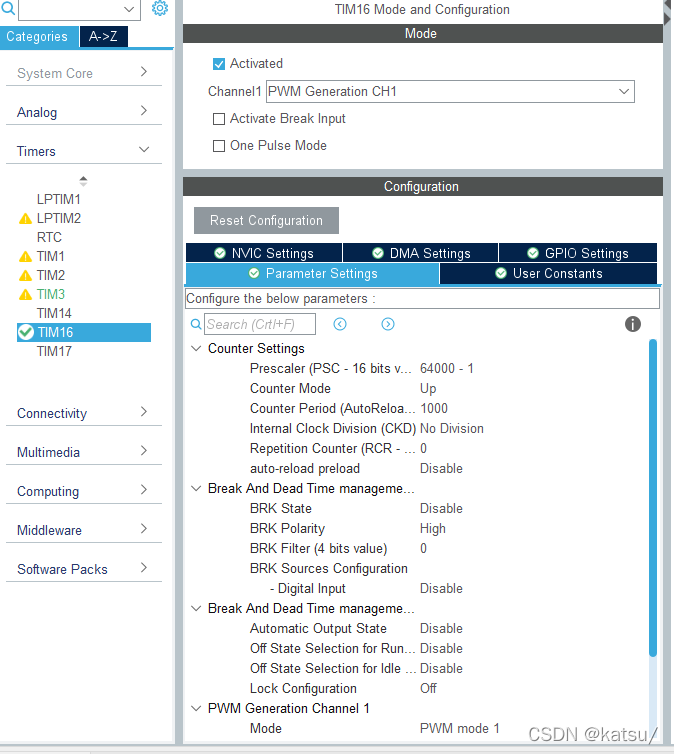Select TIM17 in the timers list
Screen dimensions: 674x754
pos(54,352)
